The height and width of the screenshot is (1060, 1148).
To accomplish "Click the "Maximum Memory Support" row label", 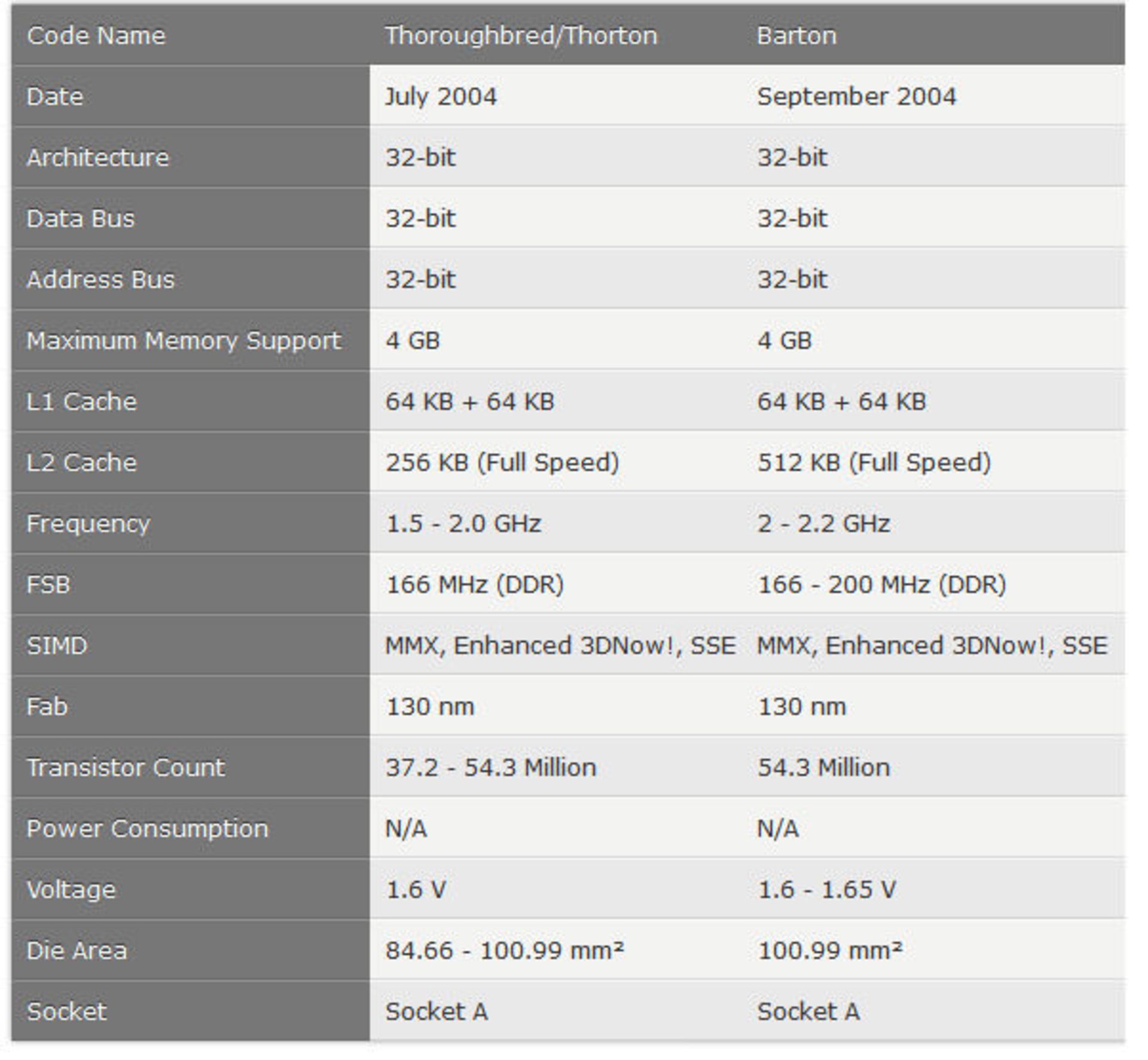I will point(184,341).
